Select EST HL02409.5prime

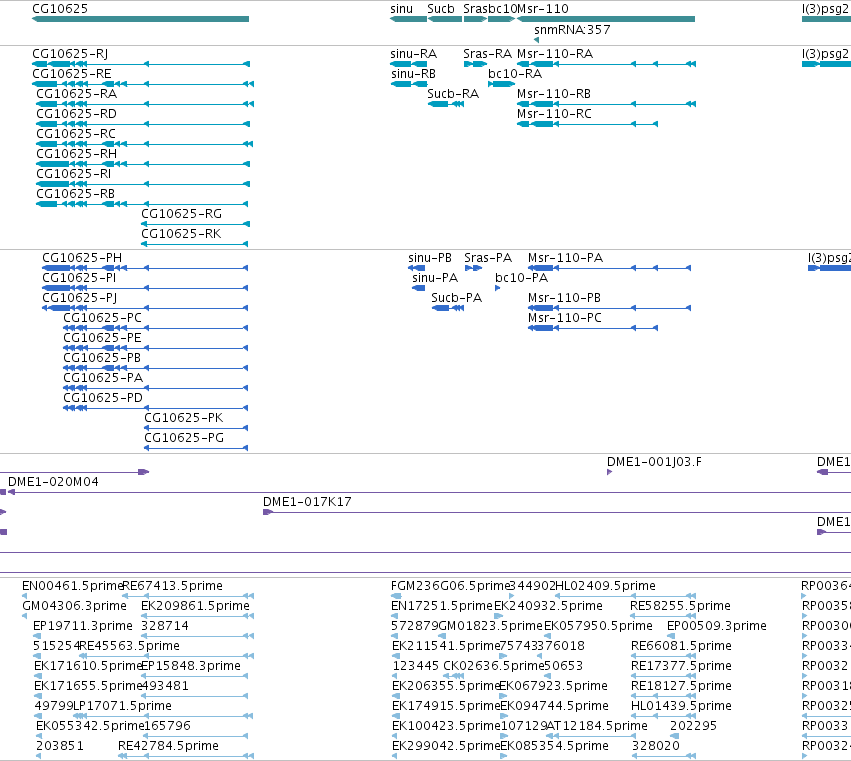(625, 596)
